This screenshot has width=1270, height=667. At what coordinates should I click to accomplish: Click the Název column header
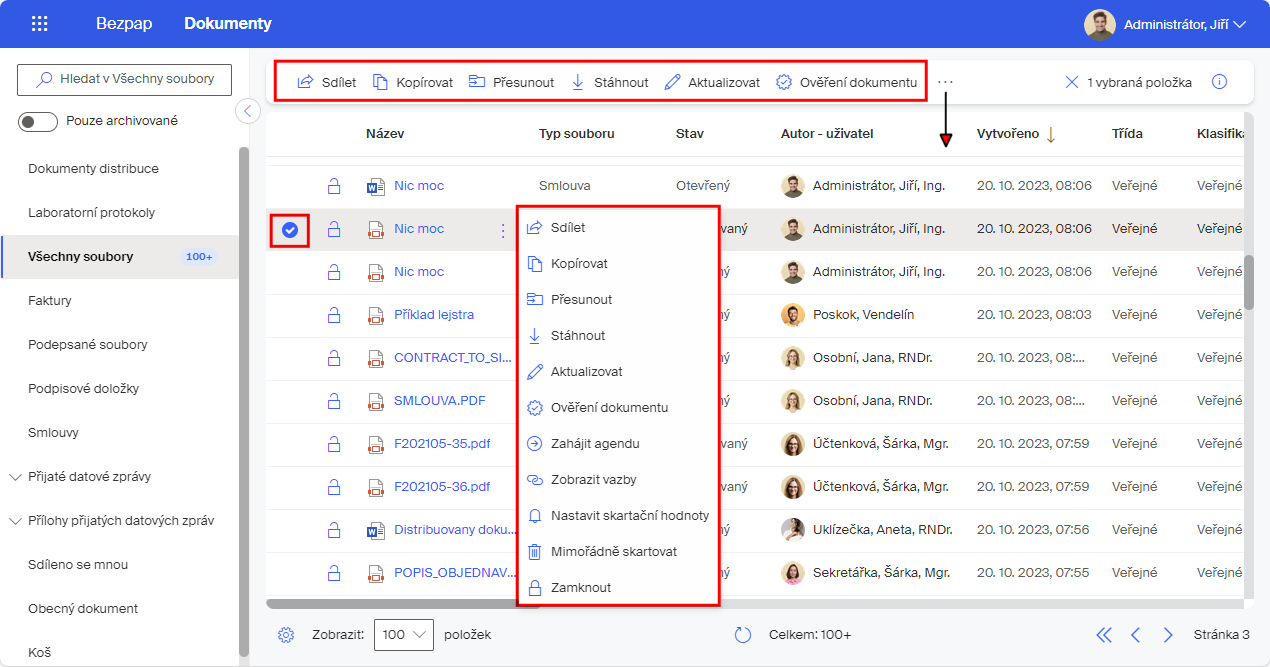point(385,134)
